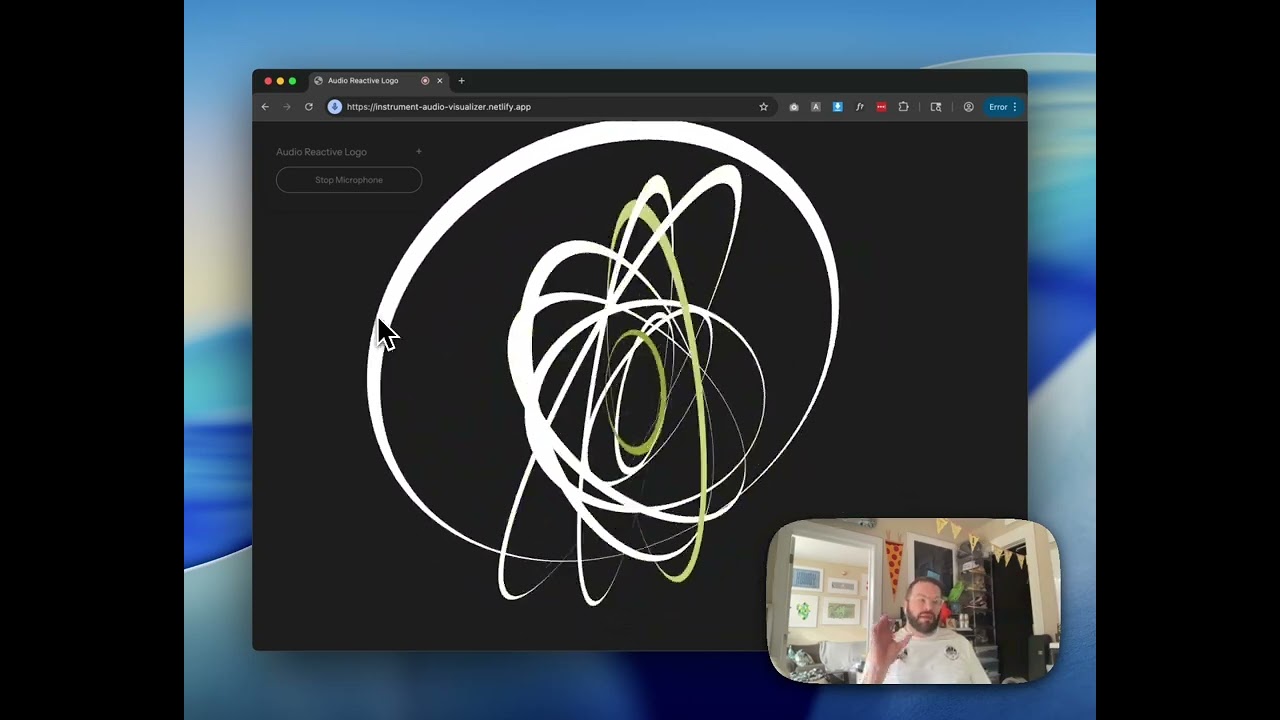1280x720 pixels.
Task: Click the Error menu button in Chrome
Action: point(1003,107)
